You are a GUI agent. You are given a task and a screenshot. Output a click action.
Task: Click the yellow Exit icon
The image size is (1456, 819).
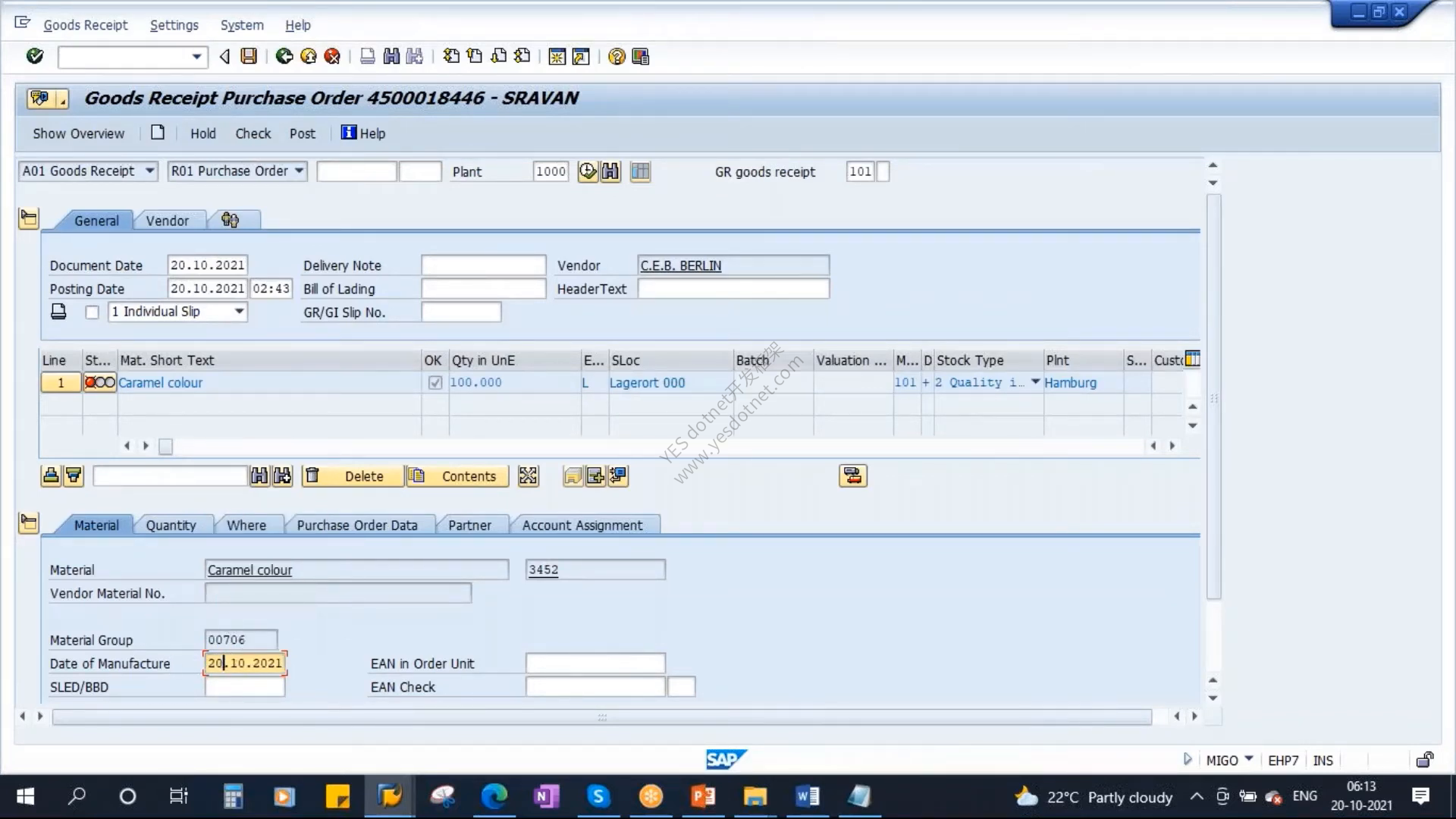(309, 56)
